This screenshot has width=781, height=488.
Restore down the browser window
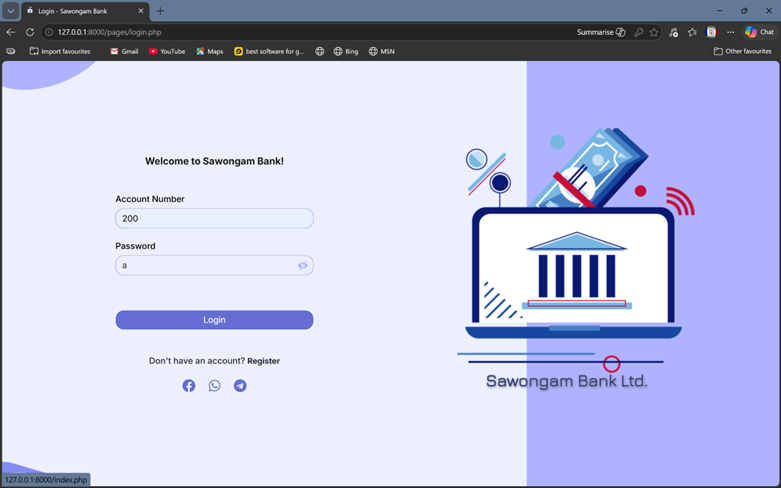tap(744, 10)
